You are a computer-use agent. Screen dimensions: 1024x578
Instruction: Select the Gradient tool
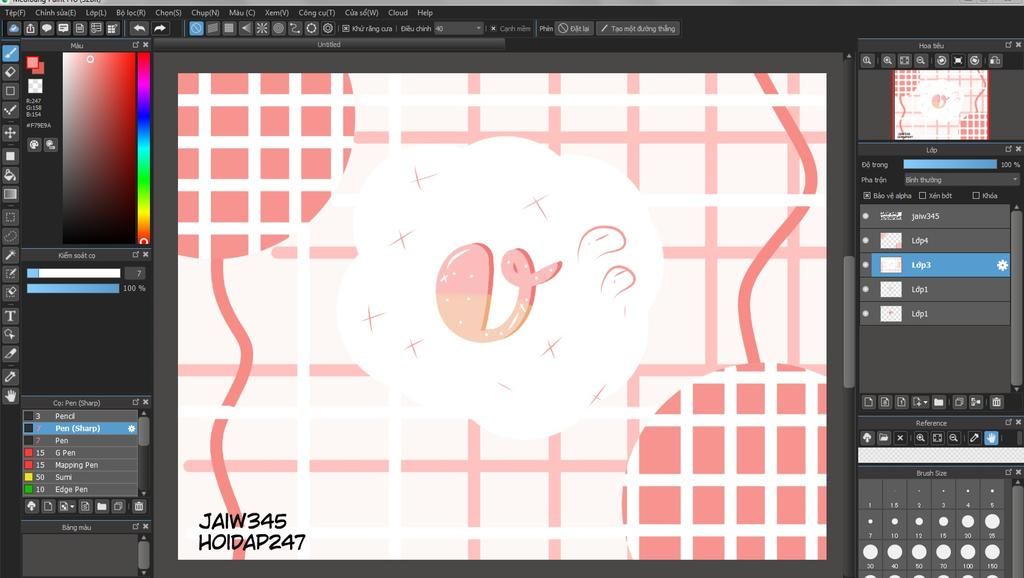pos(10,194)
